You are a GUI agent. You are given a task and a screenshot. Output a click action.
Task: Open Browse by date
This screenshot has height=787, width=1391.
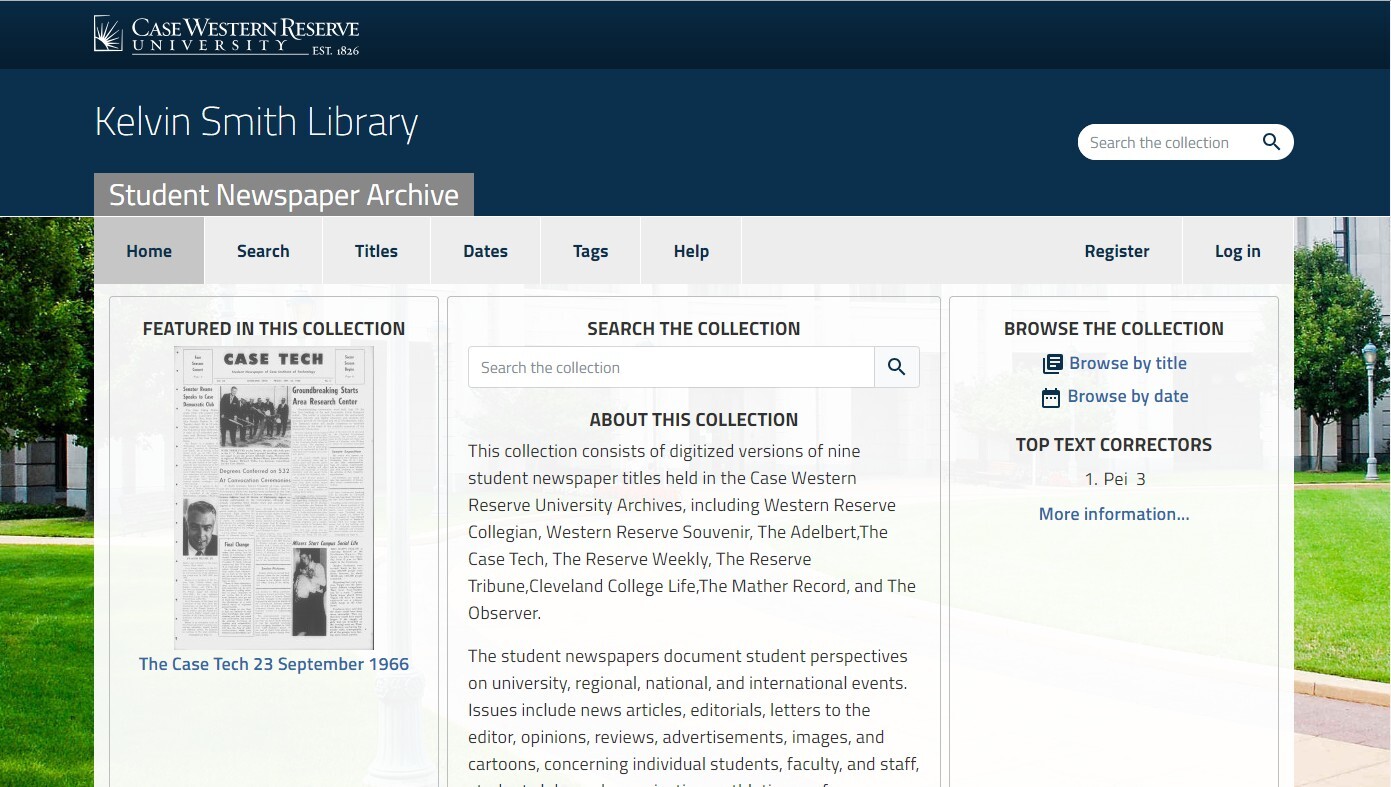[1128, 396]
